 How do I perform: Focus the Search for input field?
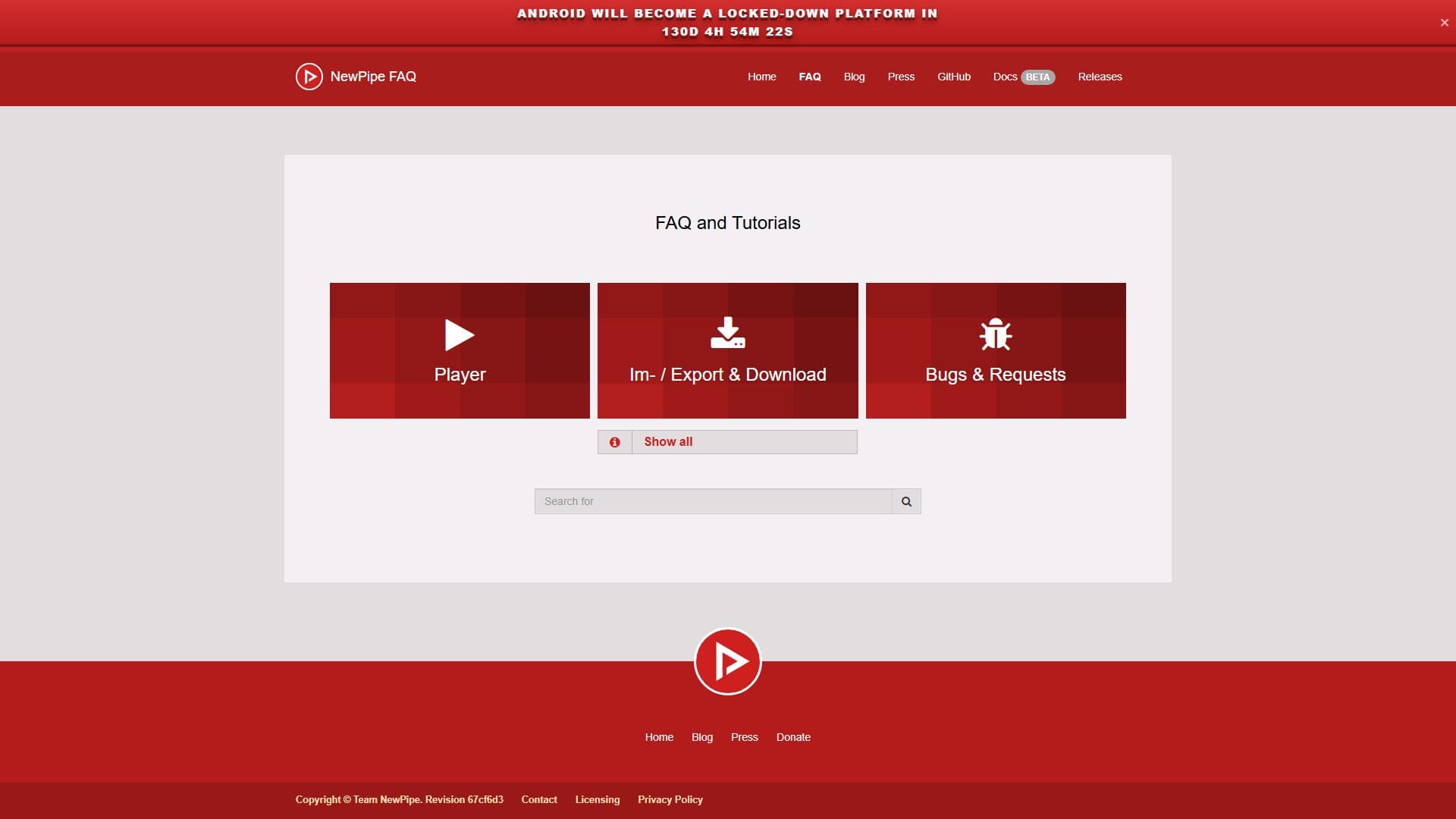coord(714,501)
